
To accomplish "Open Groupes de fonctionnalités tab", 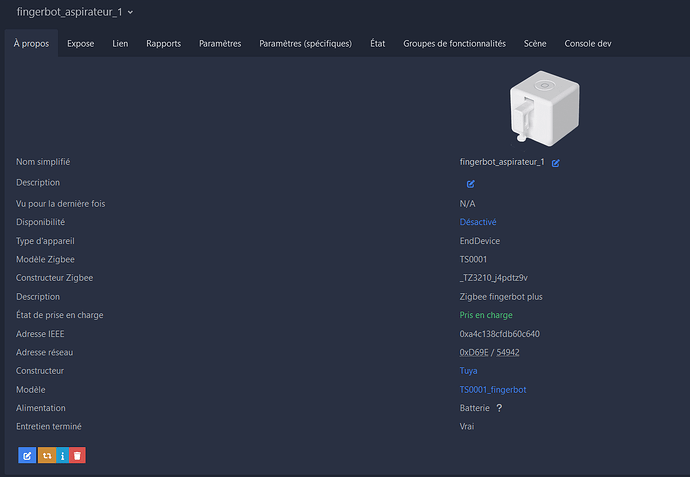I will [454, 43].
